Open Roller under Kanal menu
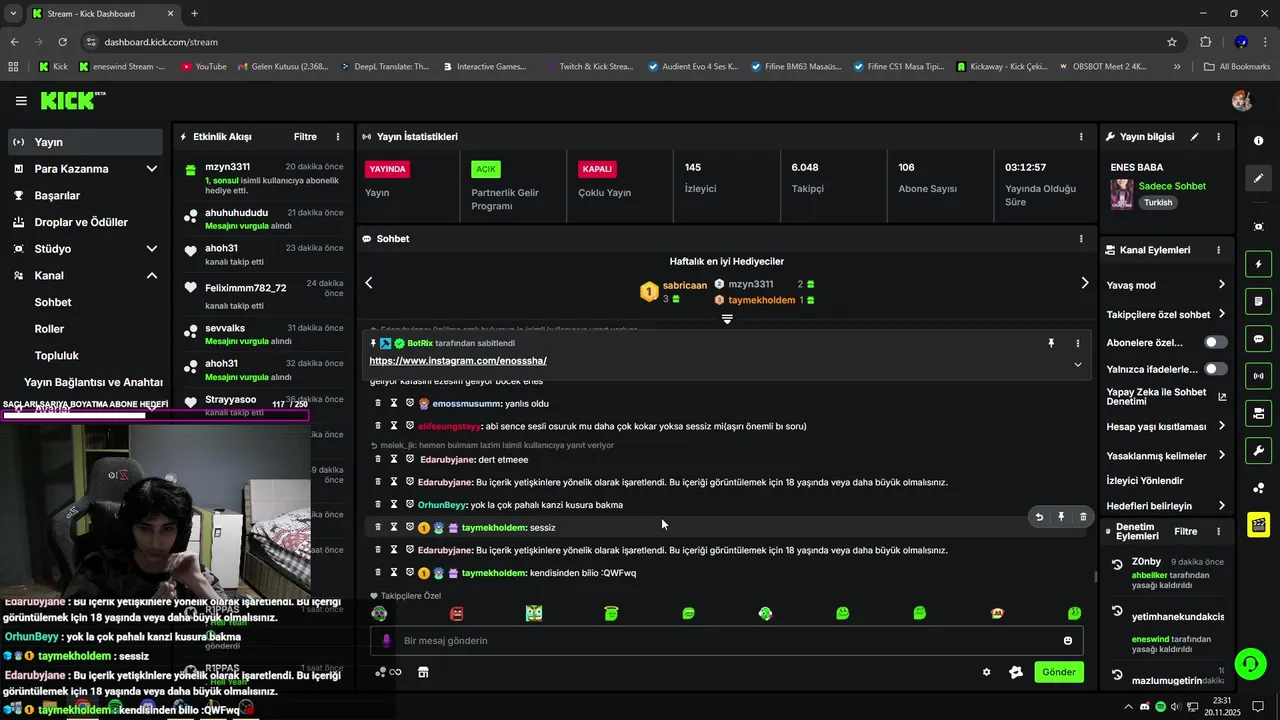Image resolution: width=1280 pixels, height=720 pixels. click(49, 329)
